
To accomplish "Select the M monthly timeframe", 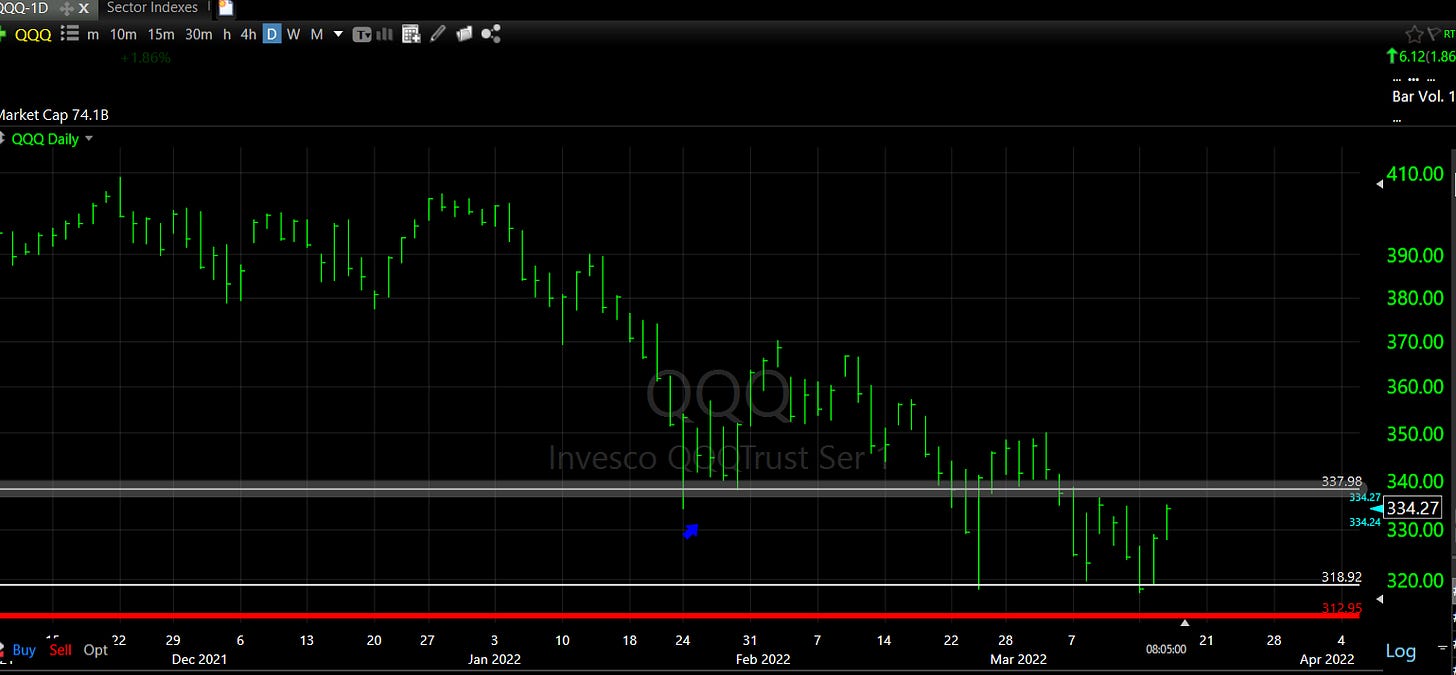I will pos(316,34).
